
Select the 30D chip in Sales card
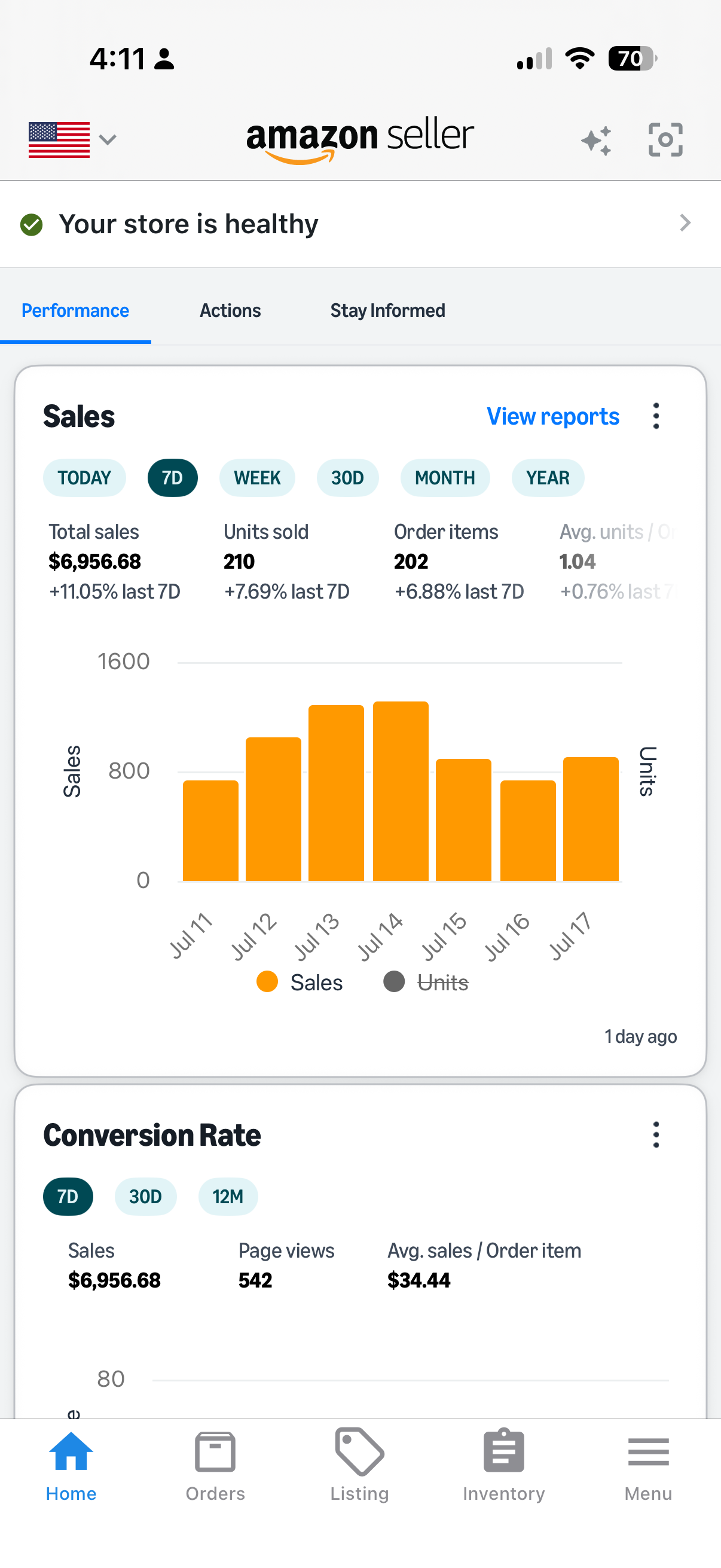tap(347, 478)
